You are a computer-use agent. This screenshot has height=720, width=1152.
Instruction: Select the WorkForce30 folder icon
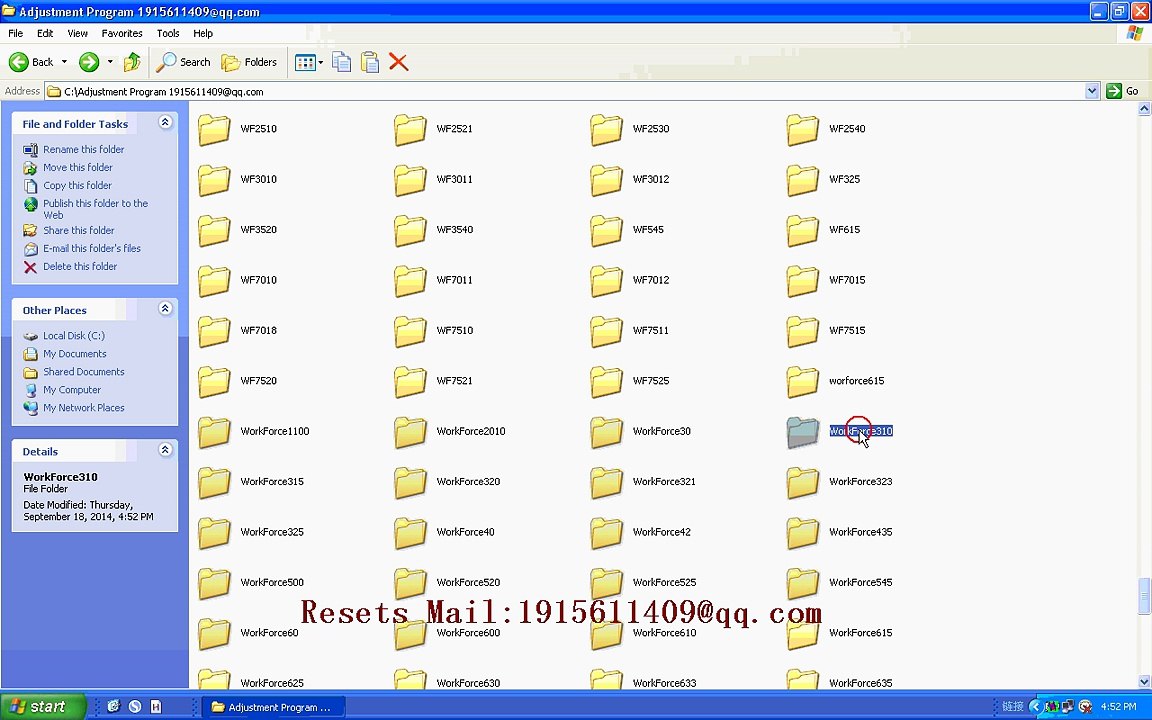[606, 433]
